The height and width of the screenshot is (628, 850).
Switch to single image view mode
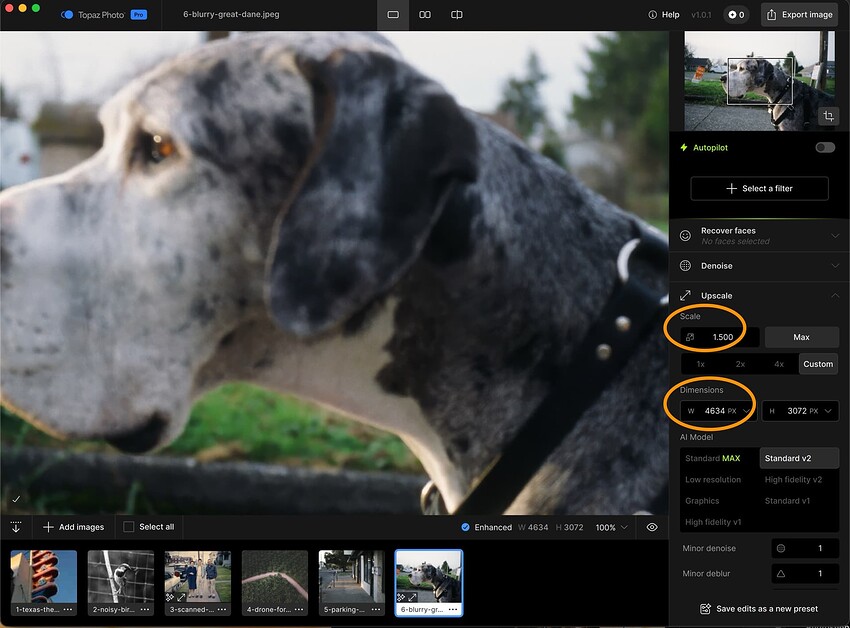[x=393, y=15]
